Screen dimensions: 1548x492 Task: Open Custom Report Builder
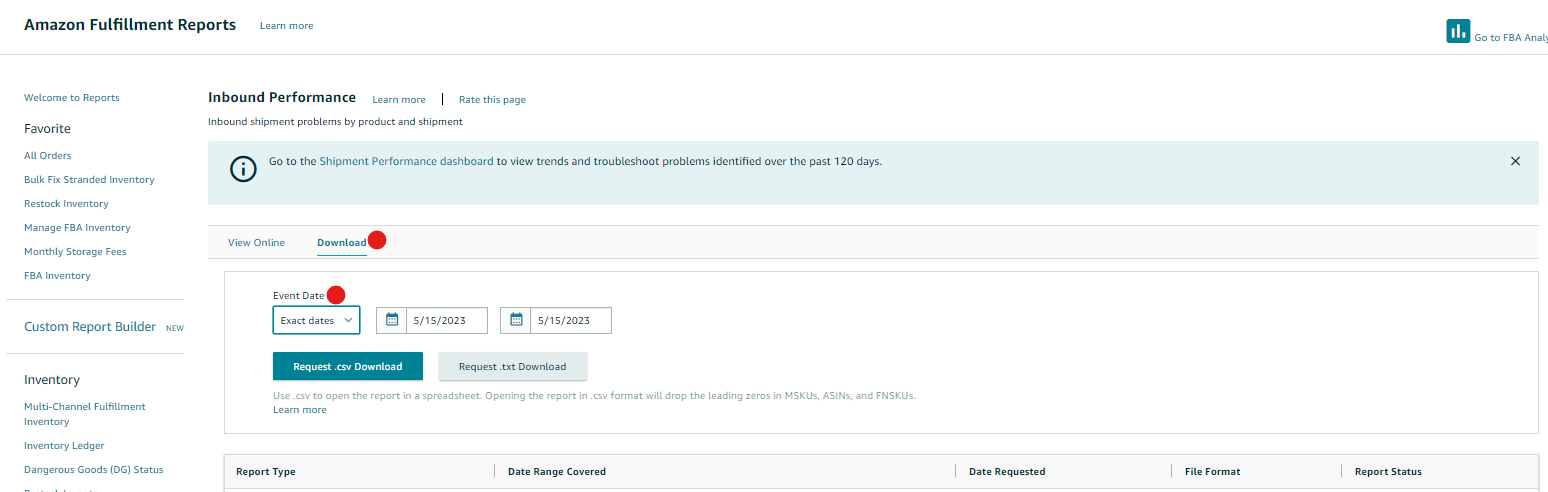pos(90,327)
